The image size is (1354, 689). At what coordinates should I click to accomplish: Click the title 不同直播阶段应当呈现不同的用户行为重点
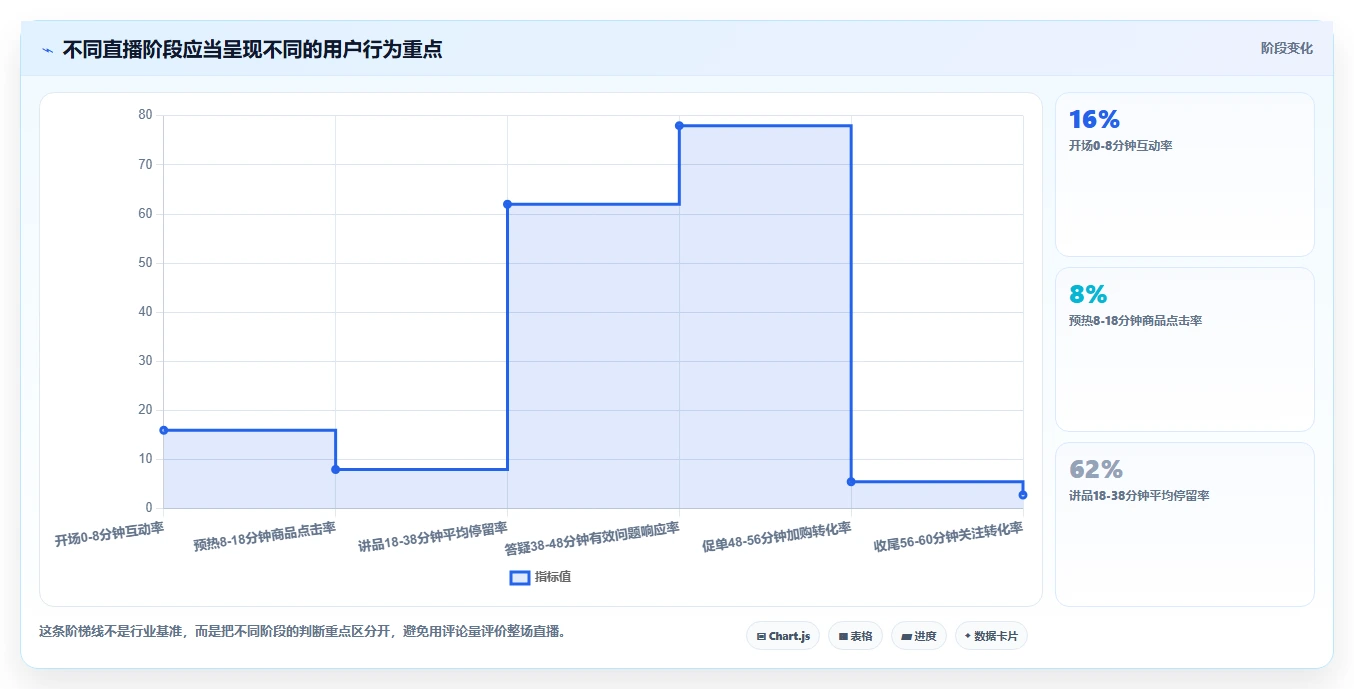click(x=252, y=49)
